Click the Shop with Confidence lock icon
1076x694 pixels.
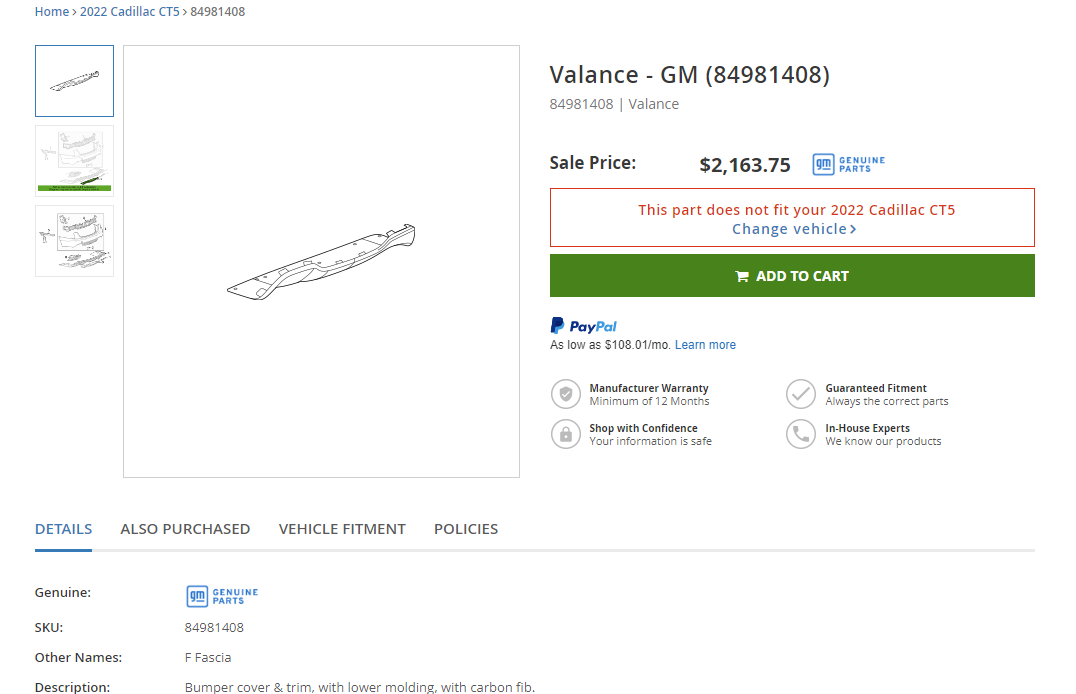tap(566, 434)
